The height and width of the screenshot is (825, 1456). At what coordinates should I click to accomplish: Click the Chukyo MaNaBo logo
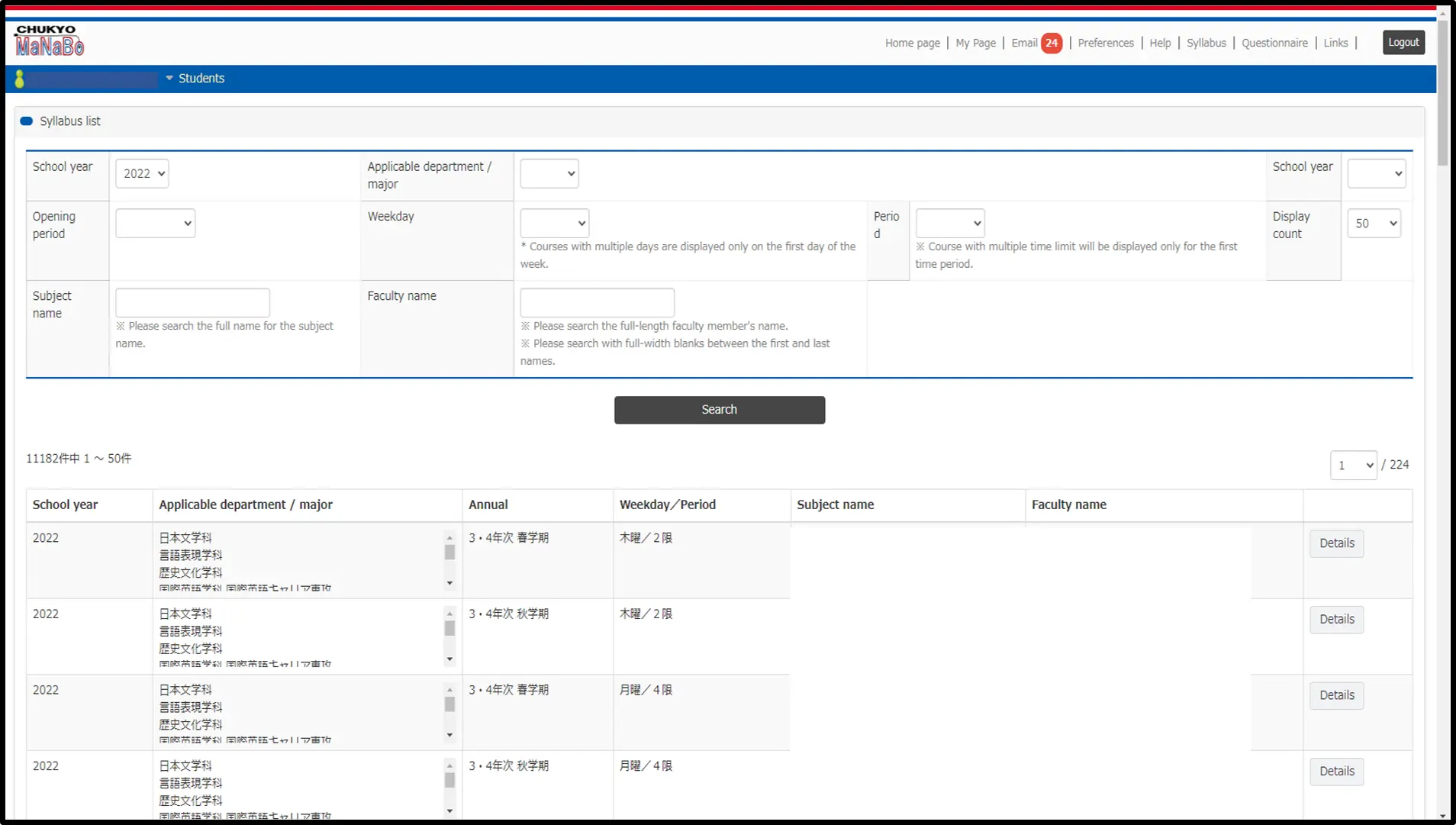click(50, 40)
